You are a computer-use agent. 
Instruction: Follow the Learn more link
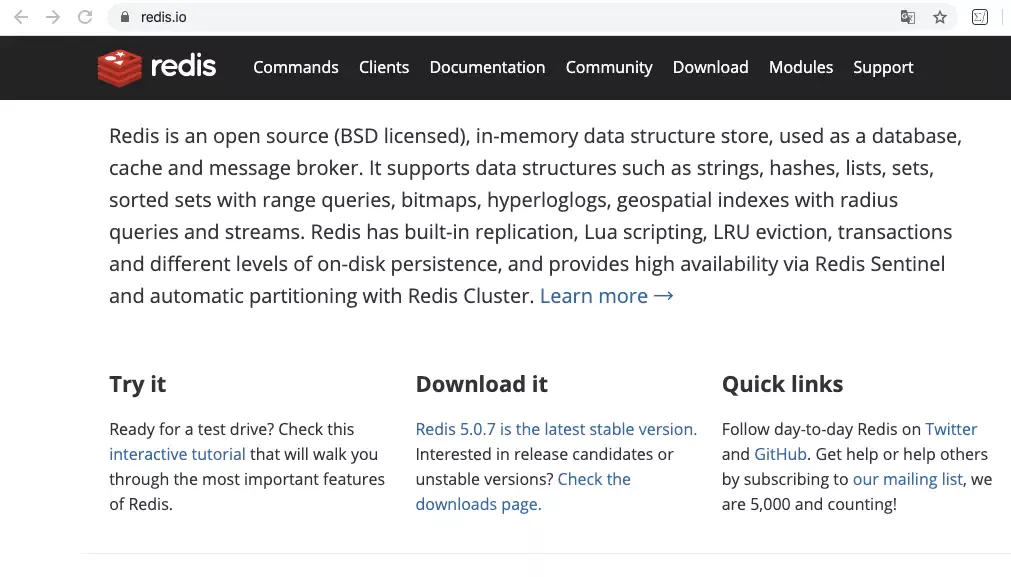pos(606,296)
